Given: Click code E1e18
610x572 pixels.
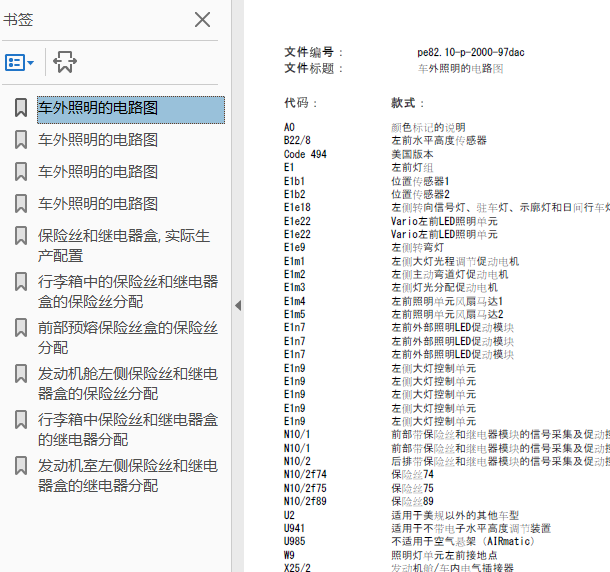Looking at the screenshot, I should (297, 207).
